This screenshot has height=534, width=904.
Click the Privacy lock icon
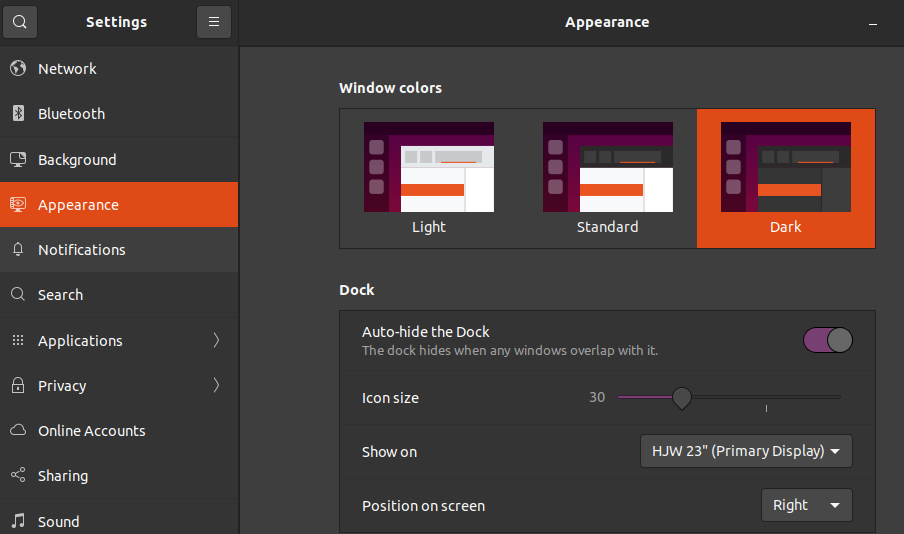click(x=18, y=386)
